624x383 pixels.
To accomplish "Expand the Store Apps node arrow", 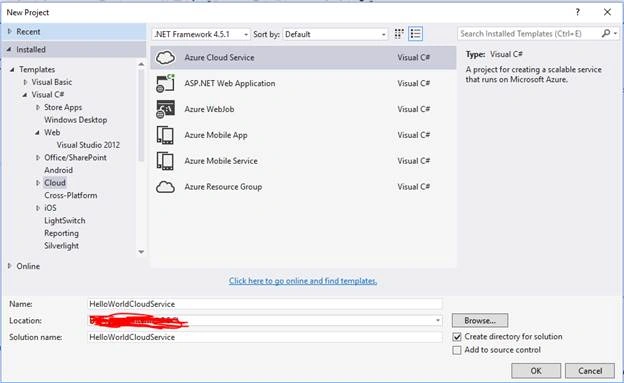I will [38, 107].
